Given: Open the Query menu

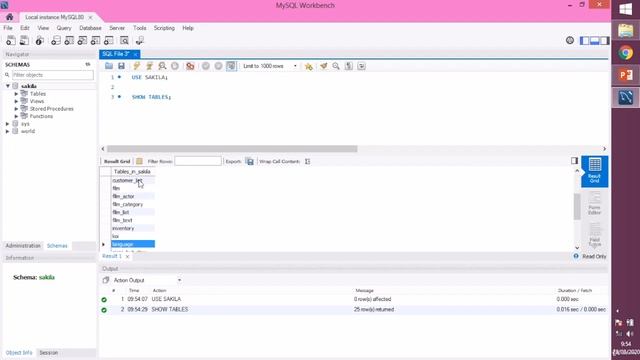Looking at the screenshot, I should [64, 28].
